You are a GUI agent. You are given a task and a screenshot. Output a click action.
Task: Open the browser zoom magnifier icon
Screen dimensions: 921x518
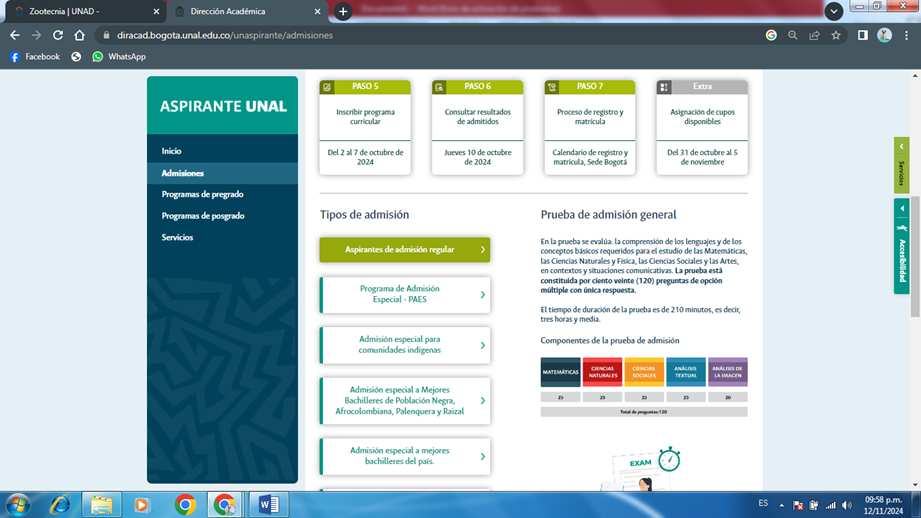[x=792, y=35]
